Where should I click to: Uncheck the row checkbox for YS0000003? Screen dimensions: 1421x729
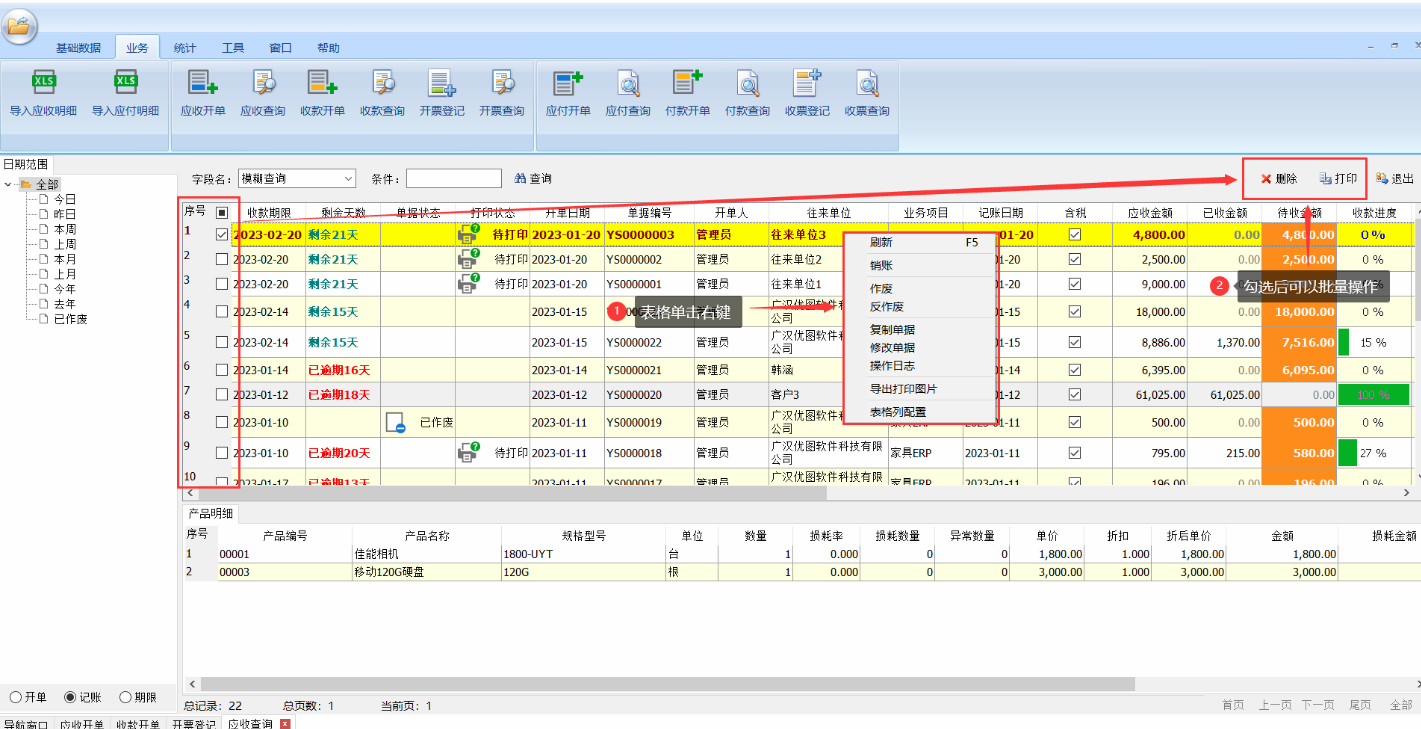pyautogui.click(x=222, y=234)
